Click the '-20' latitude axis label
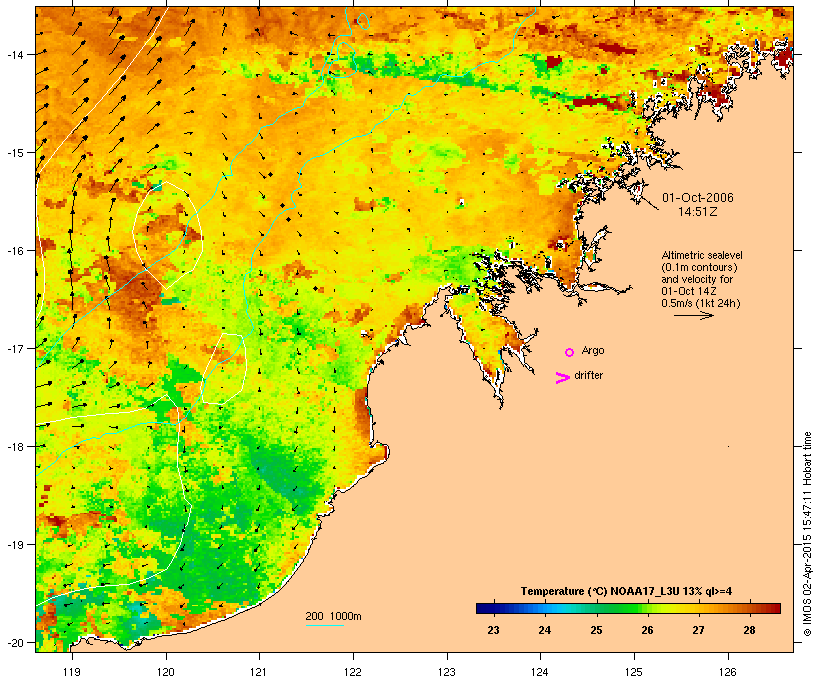Image resolution: width=820 pixels, height=680 pixels. (x=14, y=642)
